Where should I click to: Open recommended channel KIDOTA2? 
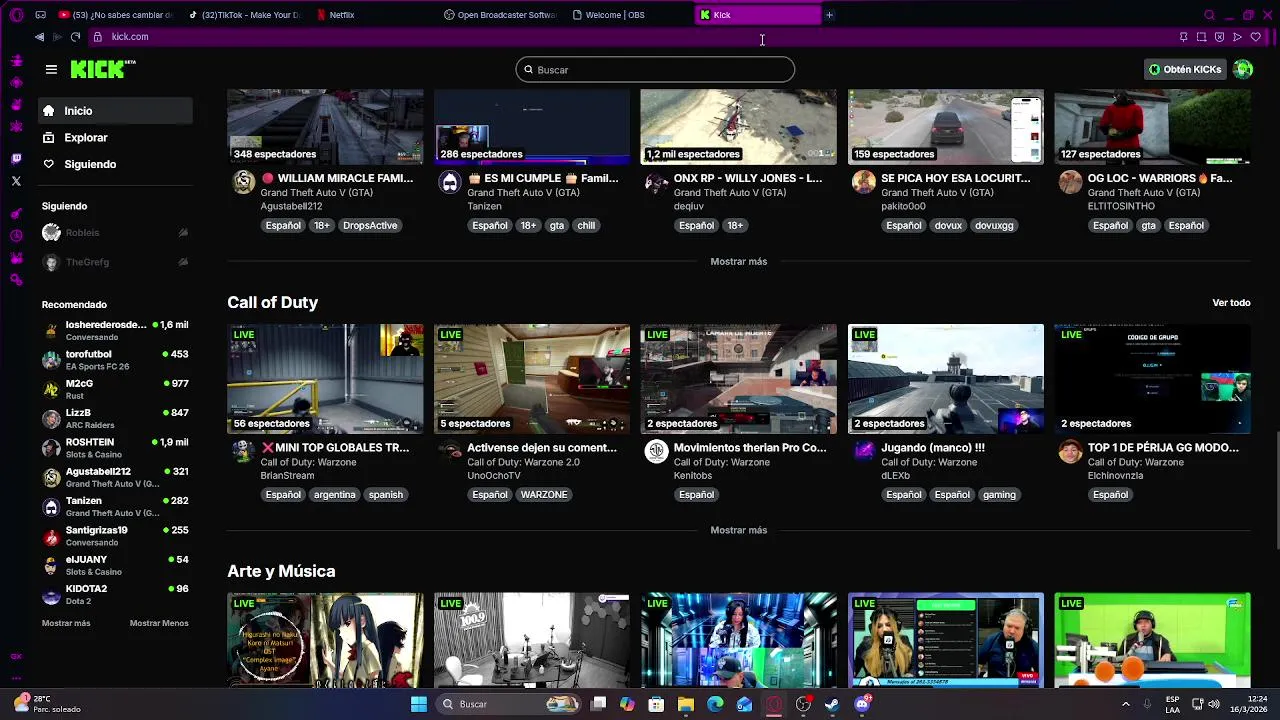115,594
